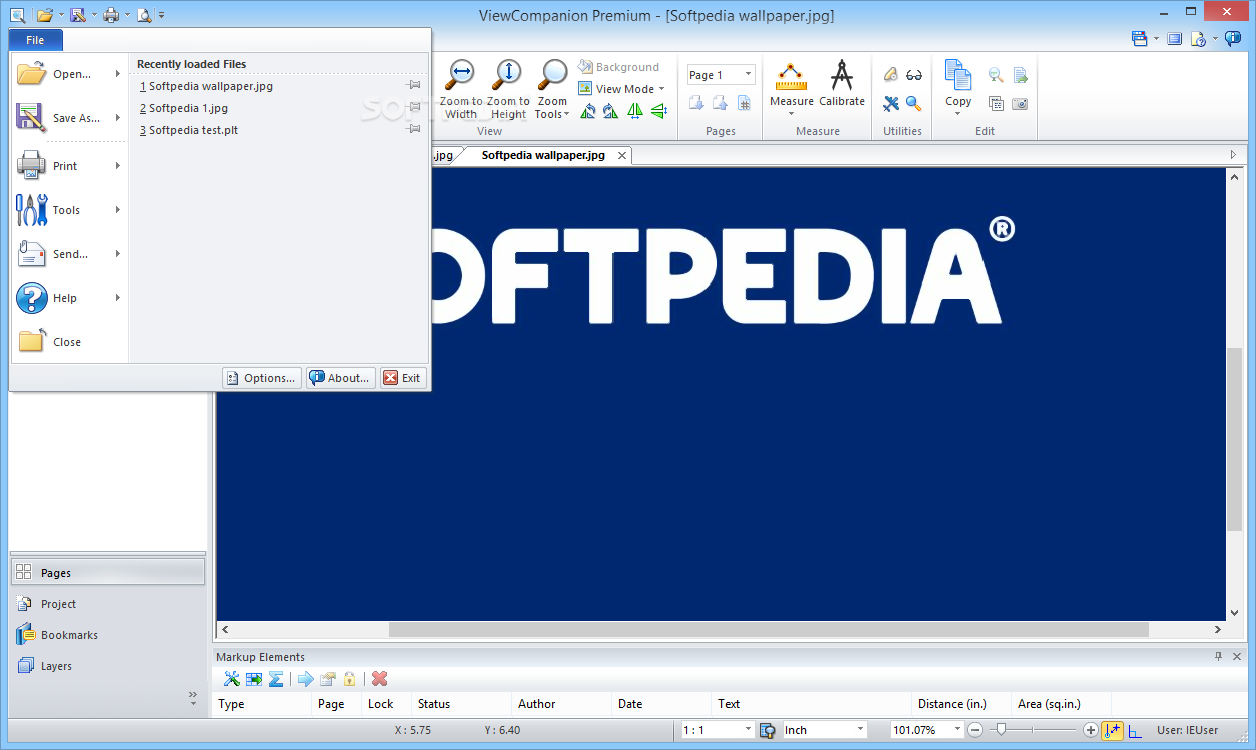Screen dimensions: 1256x750
Task: Expand the View Mode dropdown
Action: point(661,89)
